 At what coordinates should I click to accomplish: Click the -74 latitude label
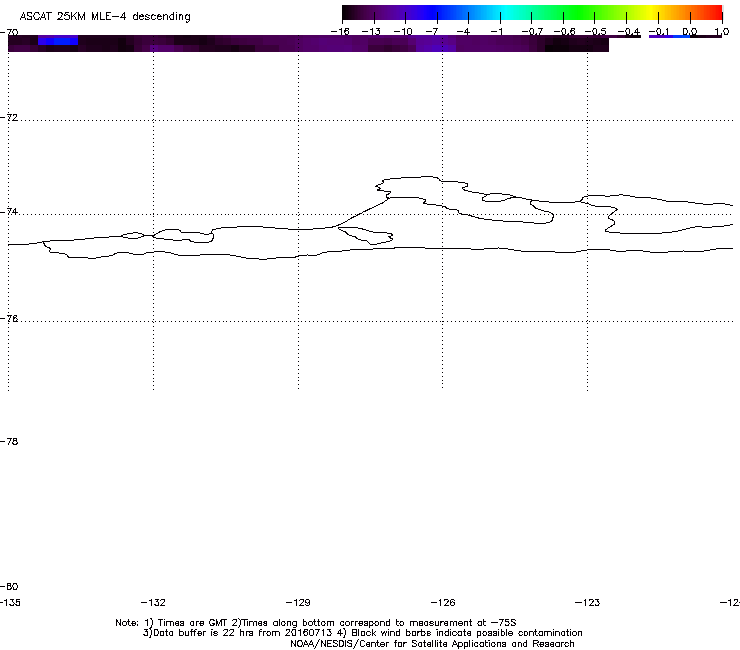(9, 211)
